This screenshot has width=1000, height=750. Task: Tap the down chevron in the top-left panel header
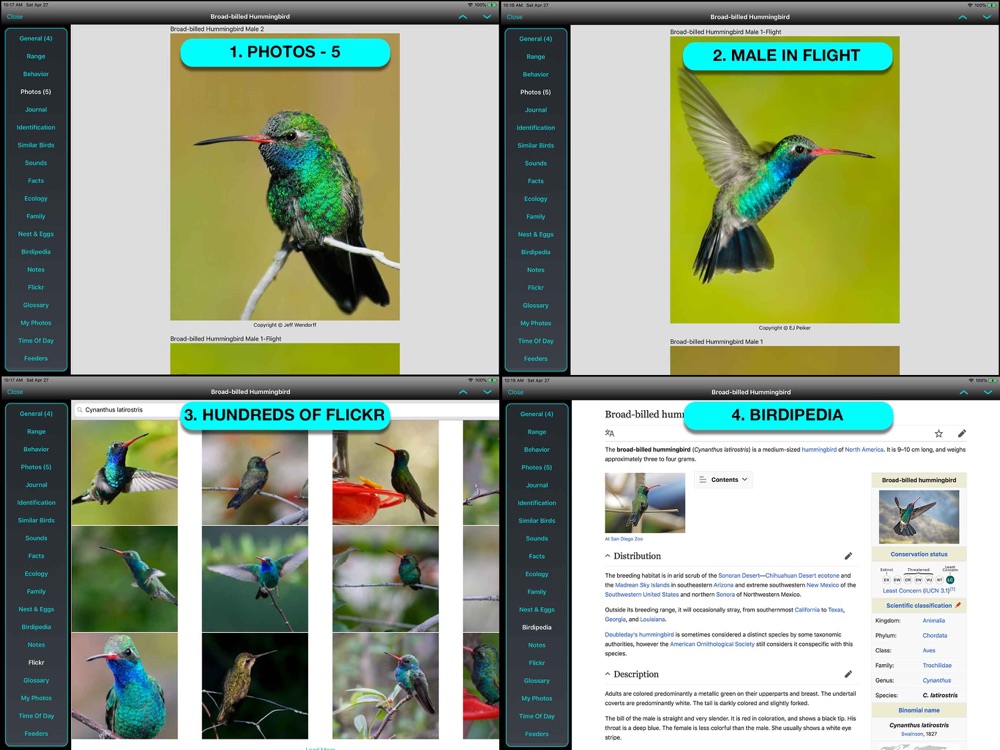click(487, 17)
